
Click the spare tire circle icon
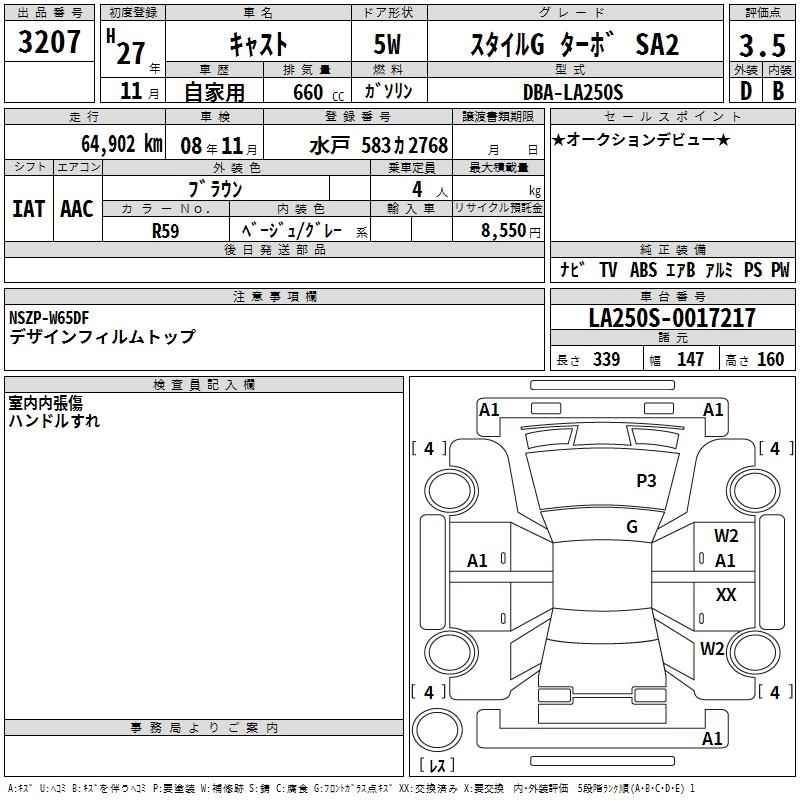click(x=437, y=729)
